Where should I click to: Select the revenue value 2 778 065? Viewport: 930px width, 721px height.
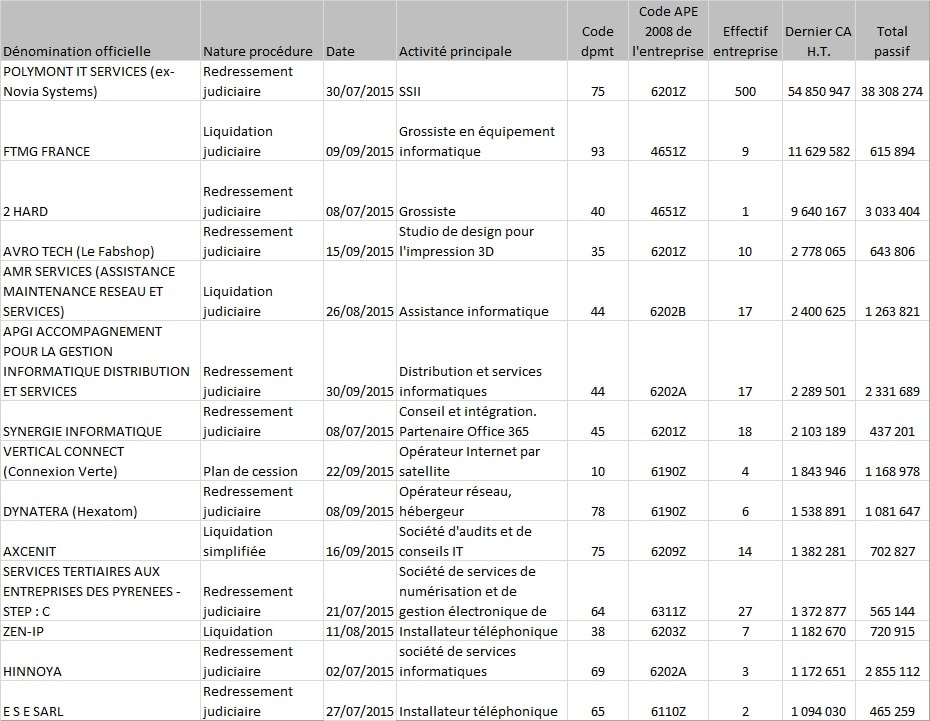point(818,251)
